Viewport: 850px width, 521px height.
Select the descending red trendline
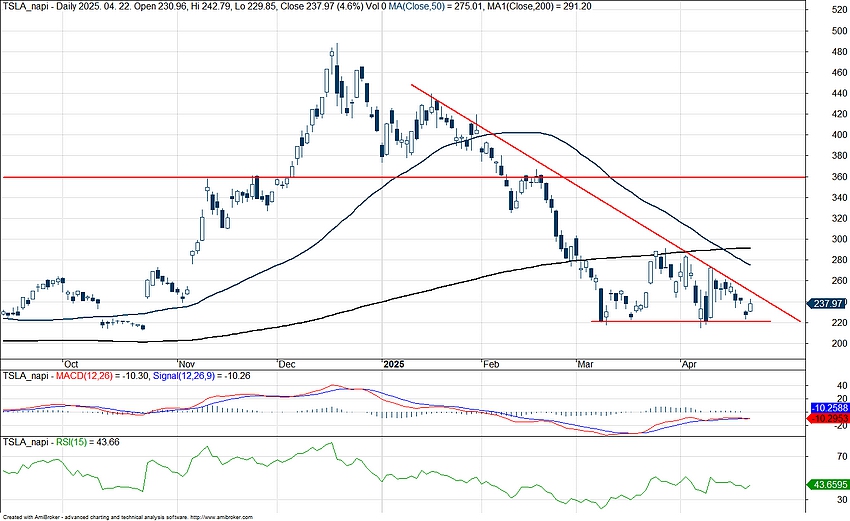coord(606,203)
